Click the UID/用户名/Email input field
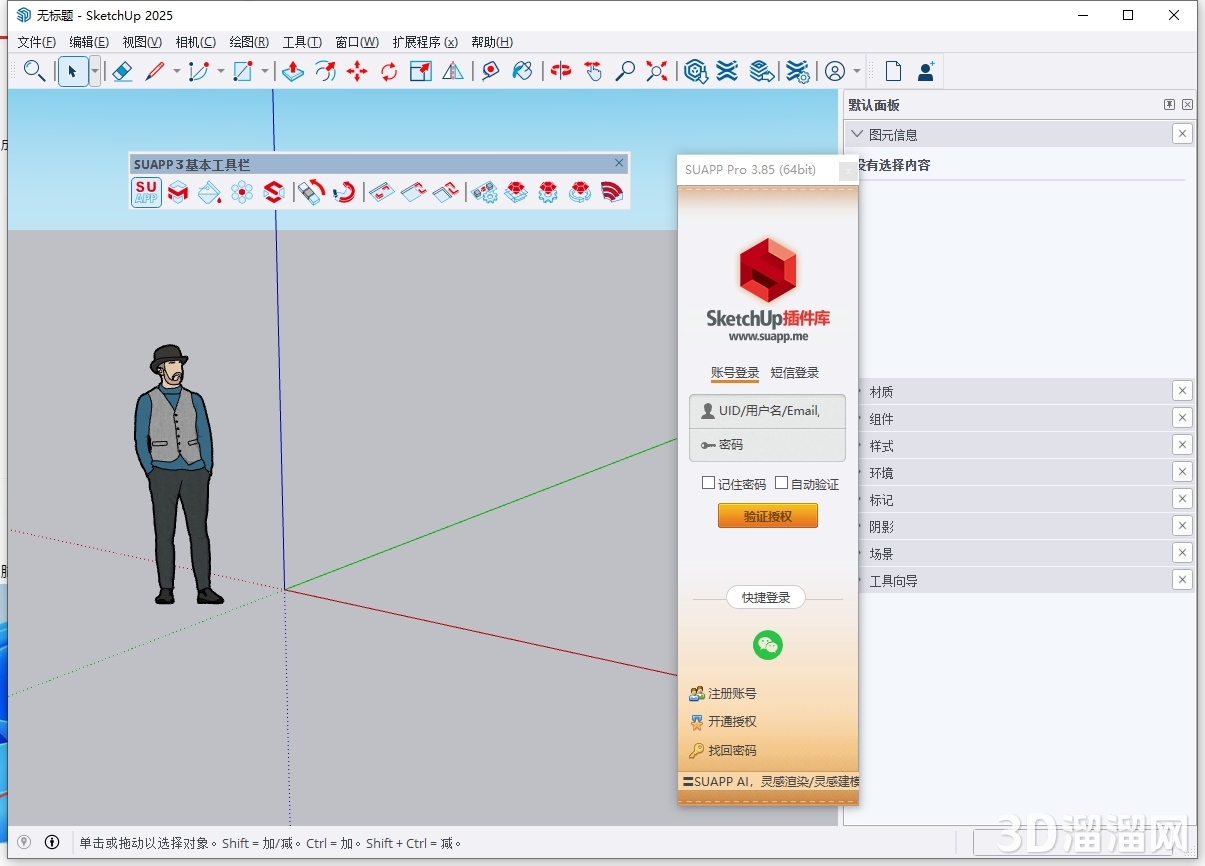Image resolution: width=1205 pixels, height=866 pixels. tap(768, 410)
